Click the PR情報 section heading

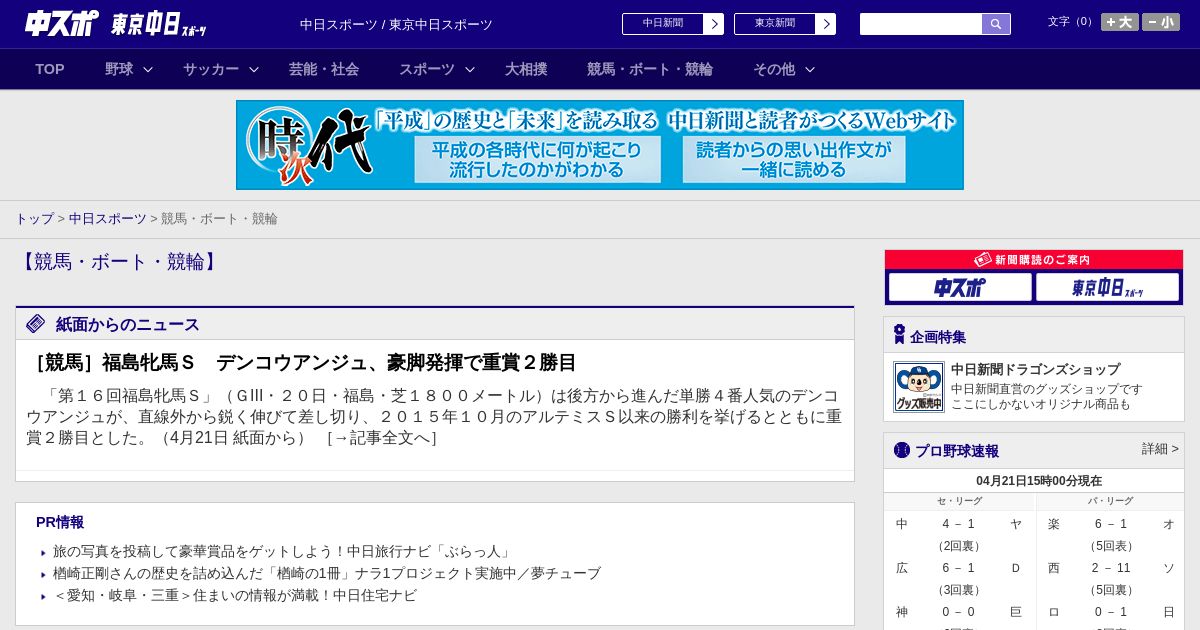(x=60, y=522)
